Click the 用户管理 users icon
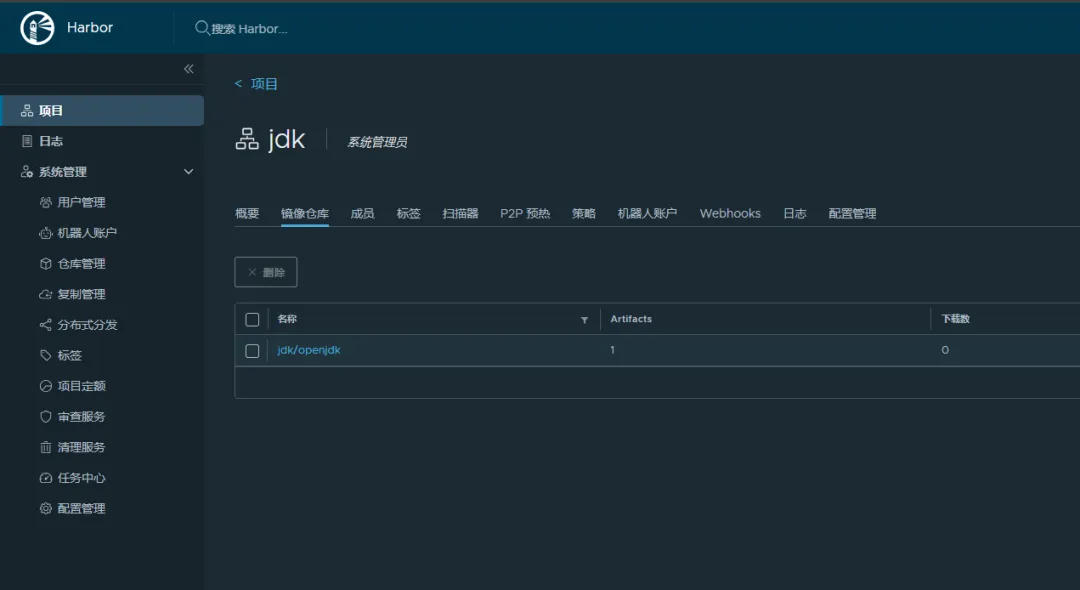 tap(45, 202)
